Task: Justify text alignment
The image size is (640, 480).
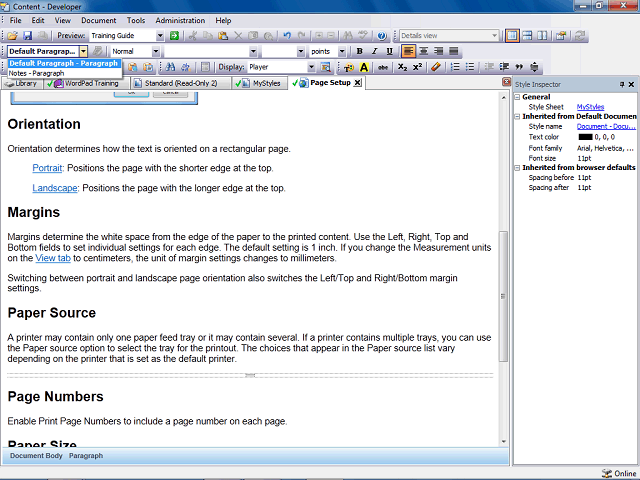Action: [x=454, y=51]
